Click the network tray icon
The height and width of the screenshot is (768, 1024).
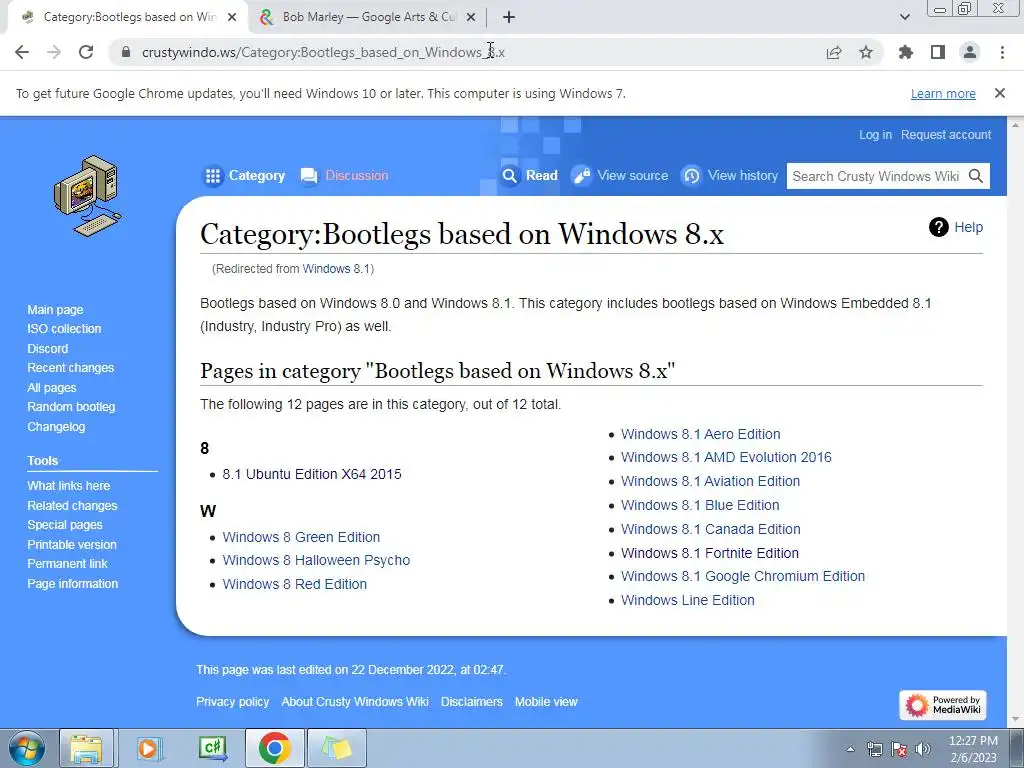coord(874,749)
